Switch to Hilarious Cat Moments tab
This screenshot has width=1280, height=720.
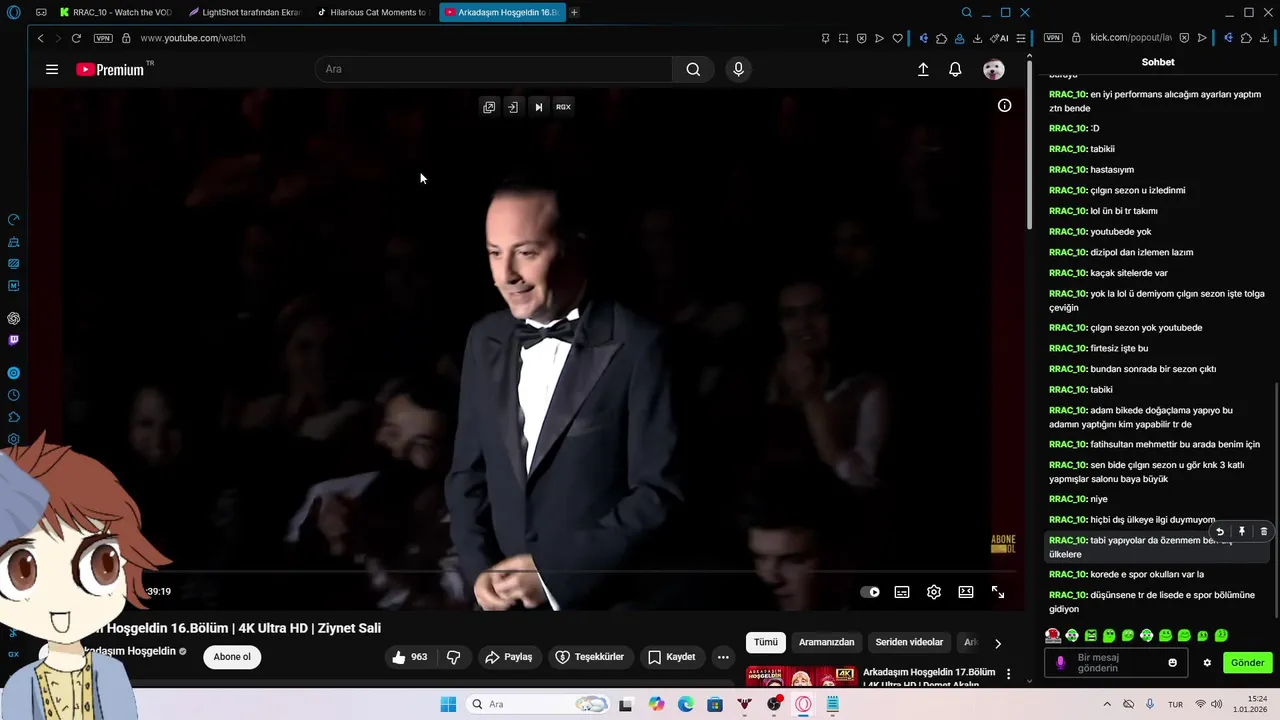[372, 12]
